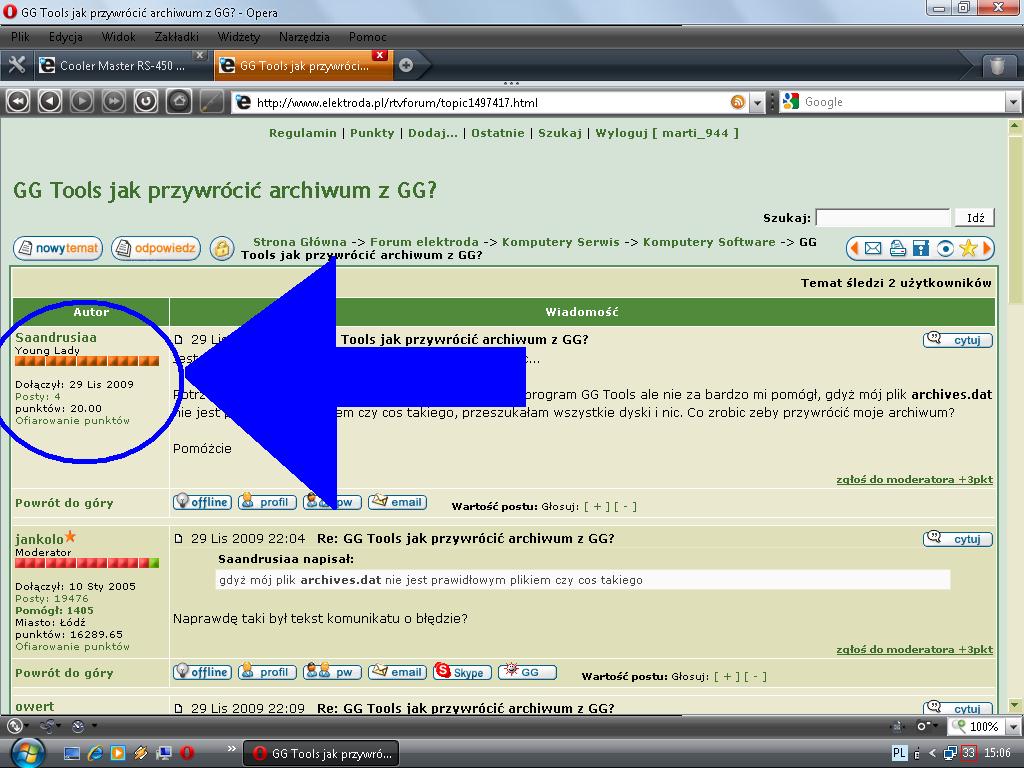Click the Windows Start orb

click(27, 752)
